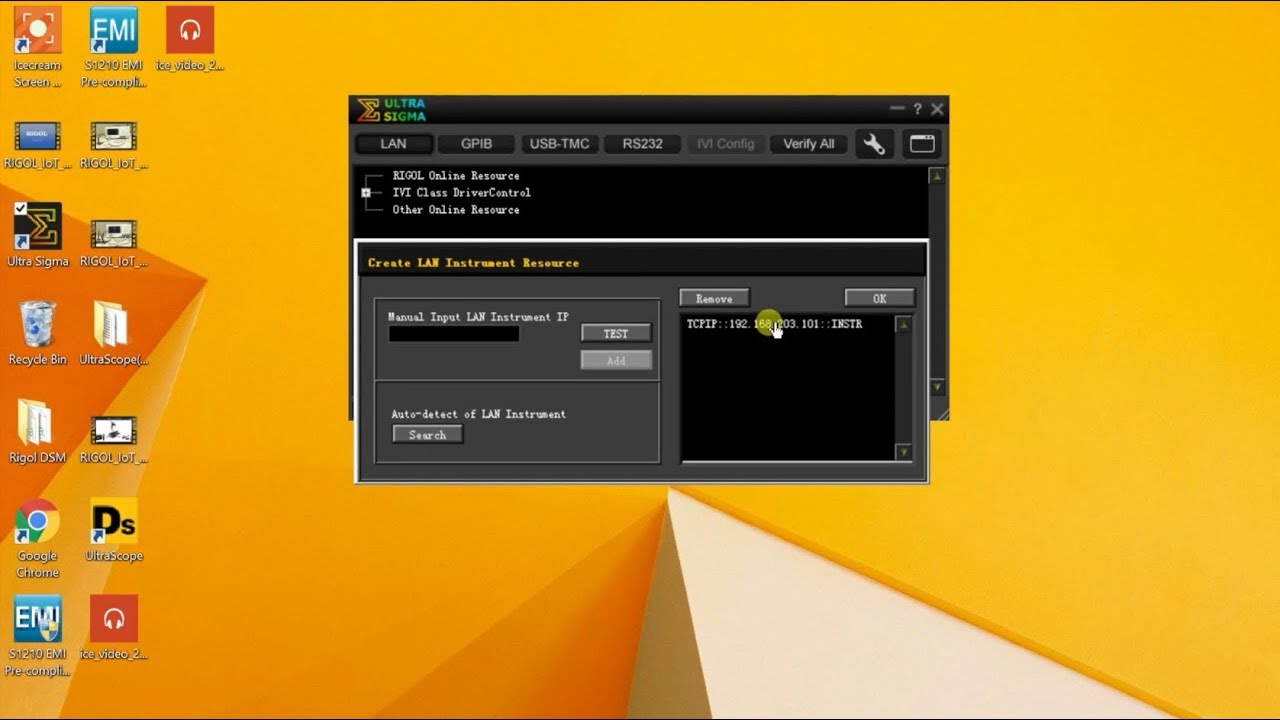Open the Ultra Sigma help question mark
This screenshot has width=1280, height=720.
(917, 108)
